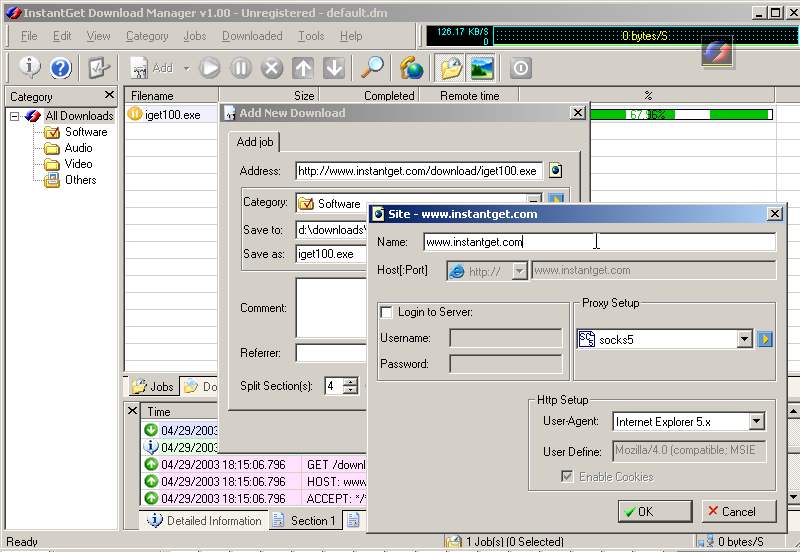Click the Pause toolbar icon
Viewport: 800px width, 552px height.
(x=241, y=68)
